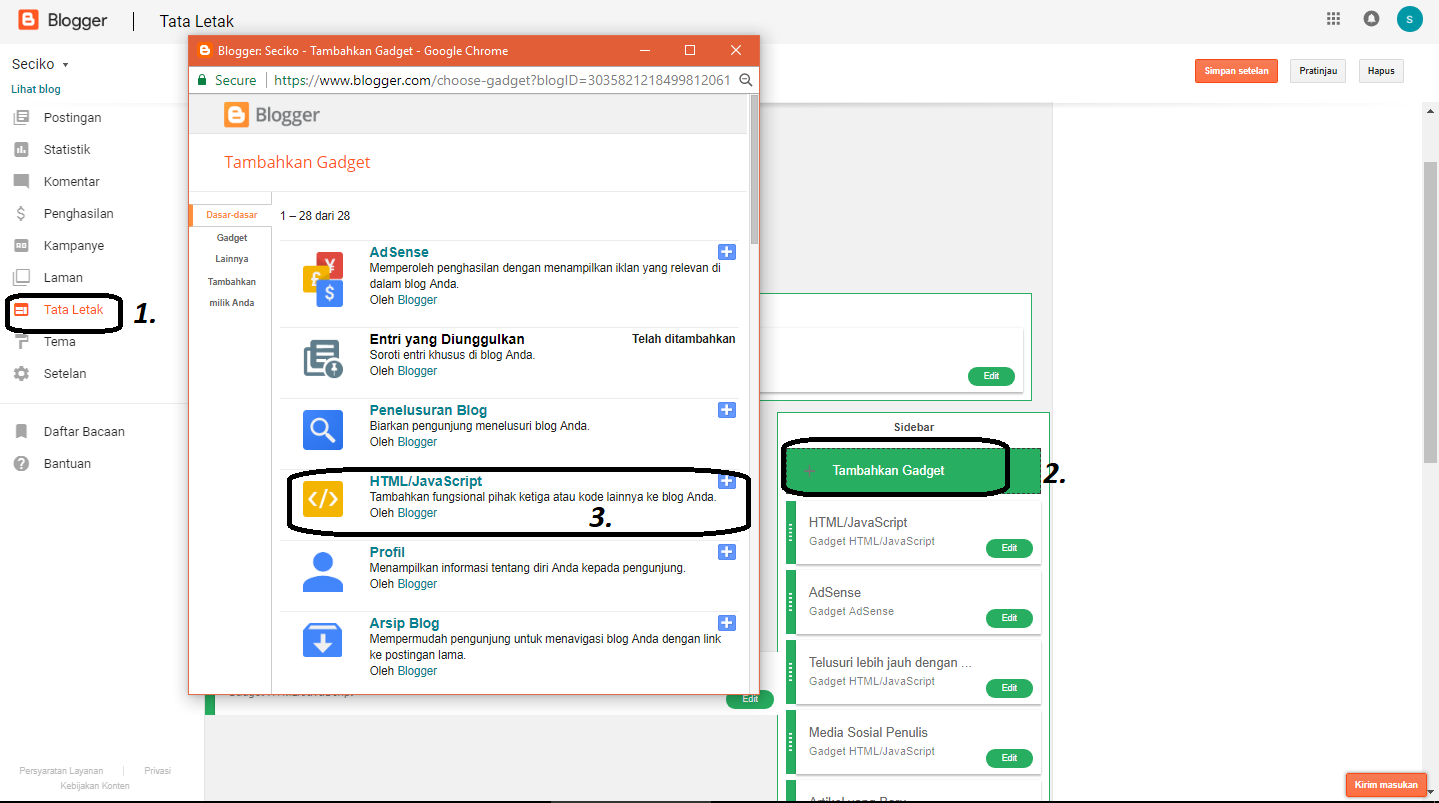The width and height of the screenshot is (1439, 803).
Task: Click the Tambahkan Gadget popup heading
Action: pos(297,162)
